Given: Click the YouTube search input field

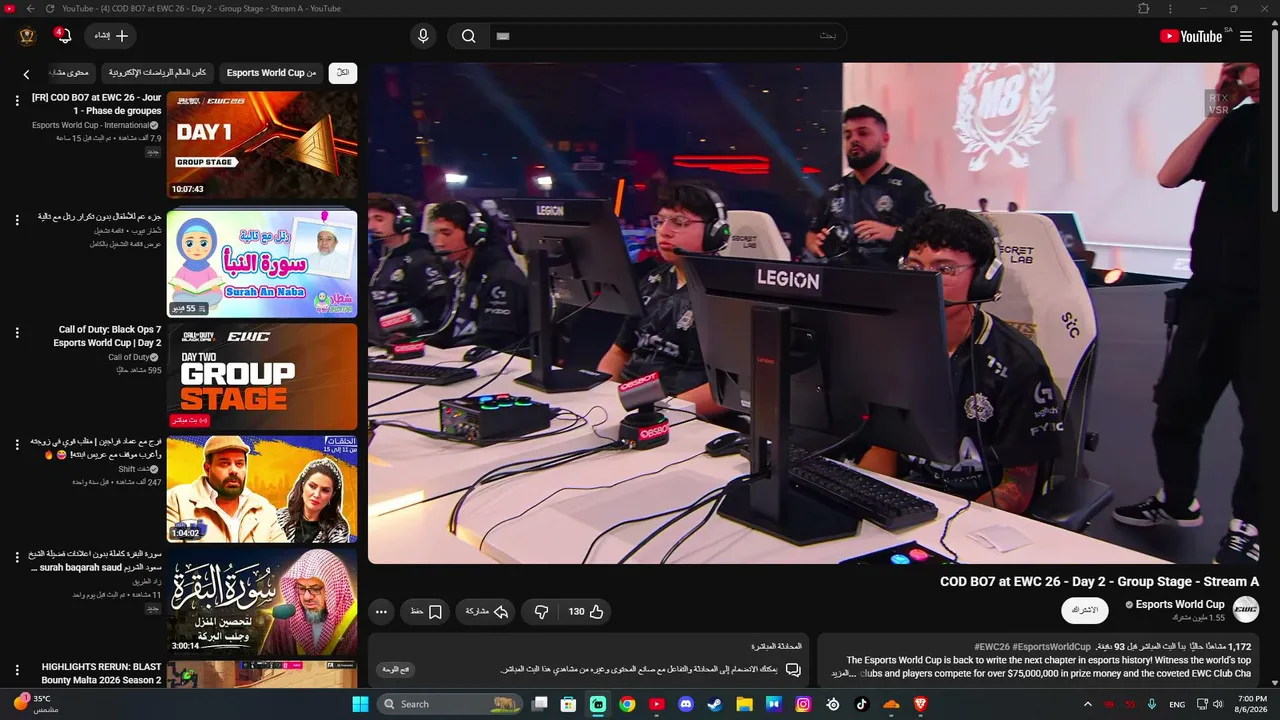Looking at the screenshot, I should tap(667, 36).
